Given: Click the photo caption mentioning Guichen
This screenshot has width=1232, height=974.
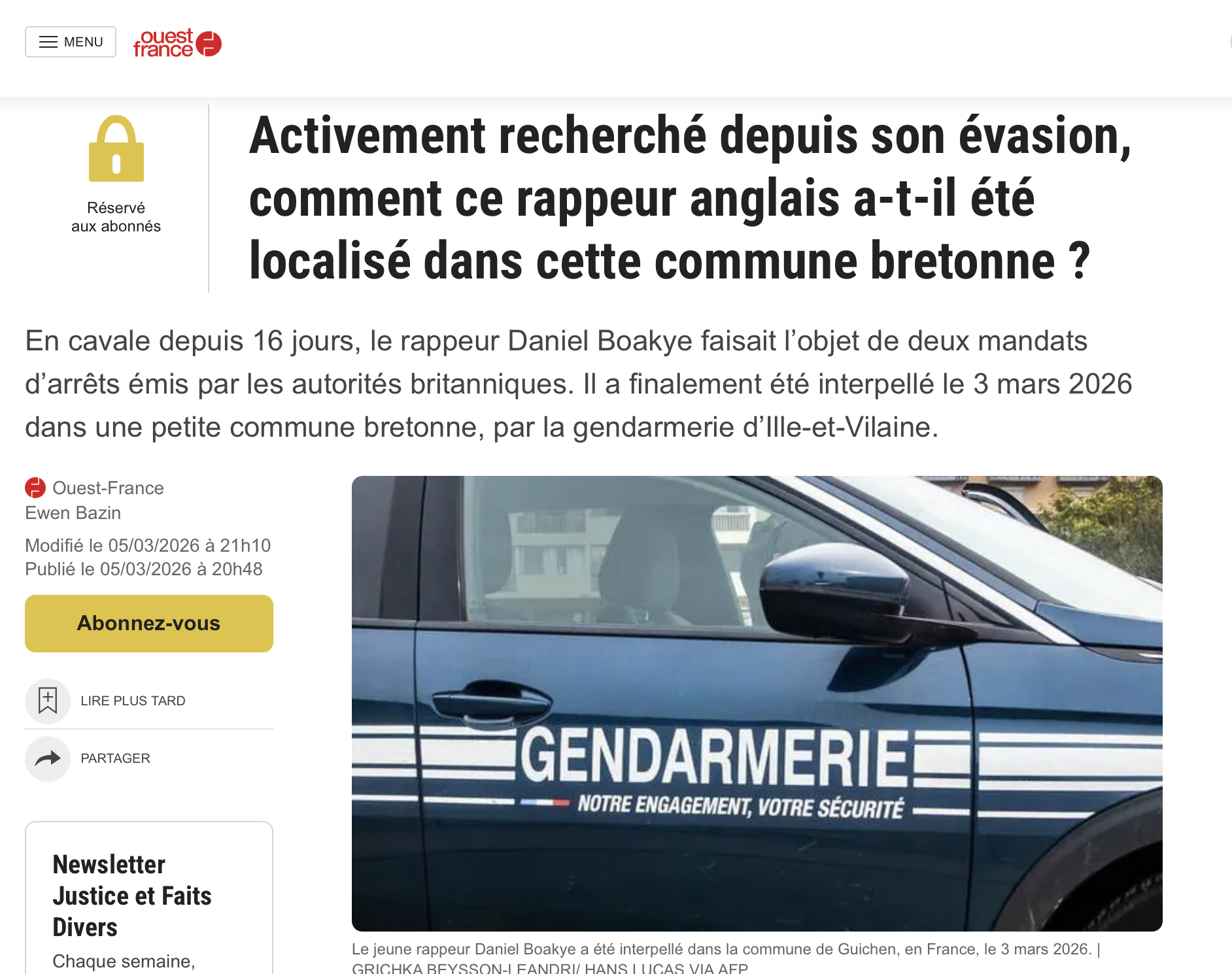Looking at the screenshot, I should 726,958.
